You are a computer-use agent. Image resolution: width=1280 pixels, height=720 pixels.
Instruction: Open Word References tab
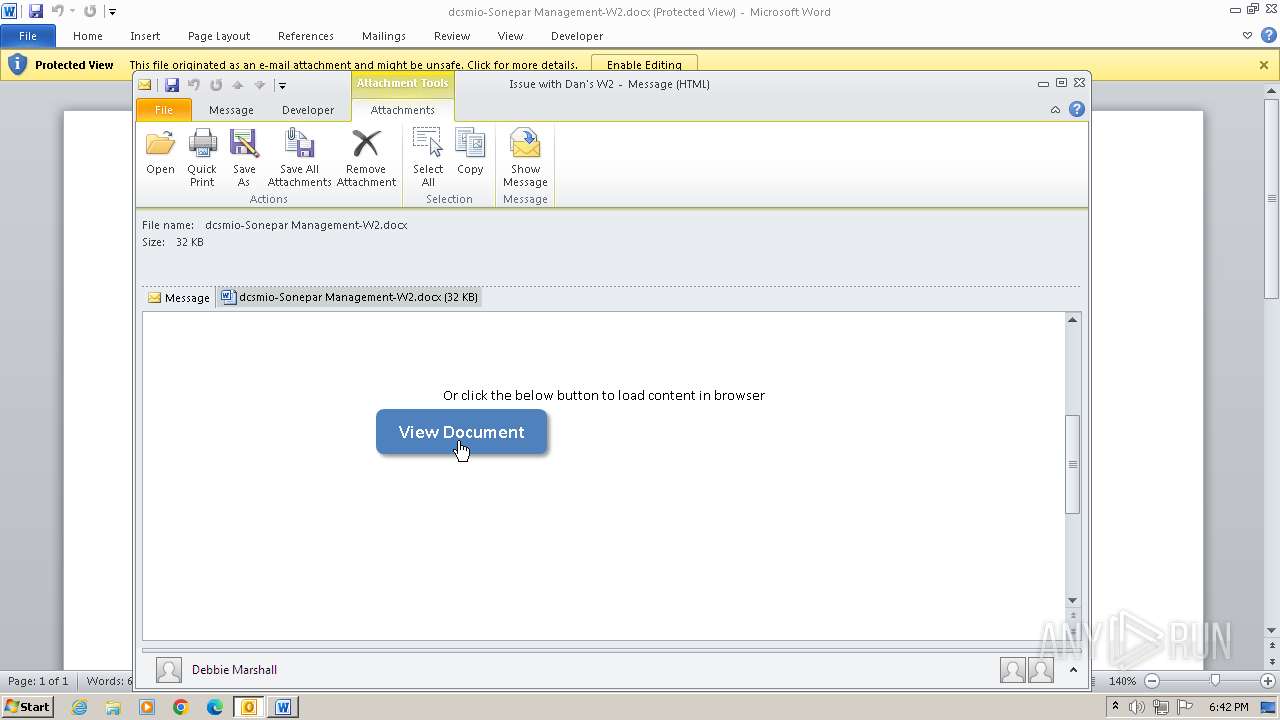click(306, 36)
